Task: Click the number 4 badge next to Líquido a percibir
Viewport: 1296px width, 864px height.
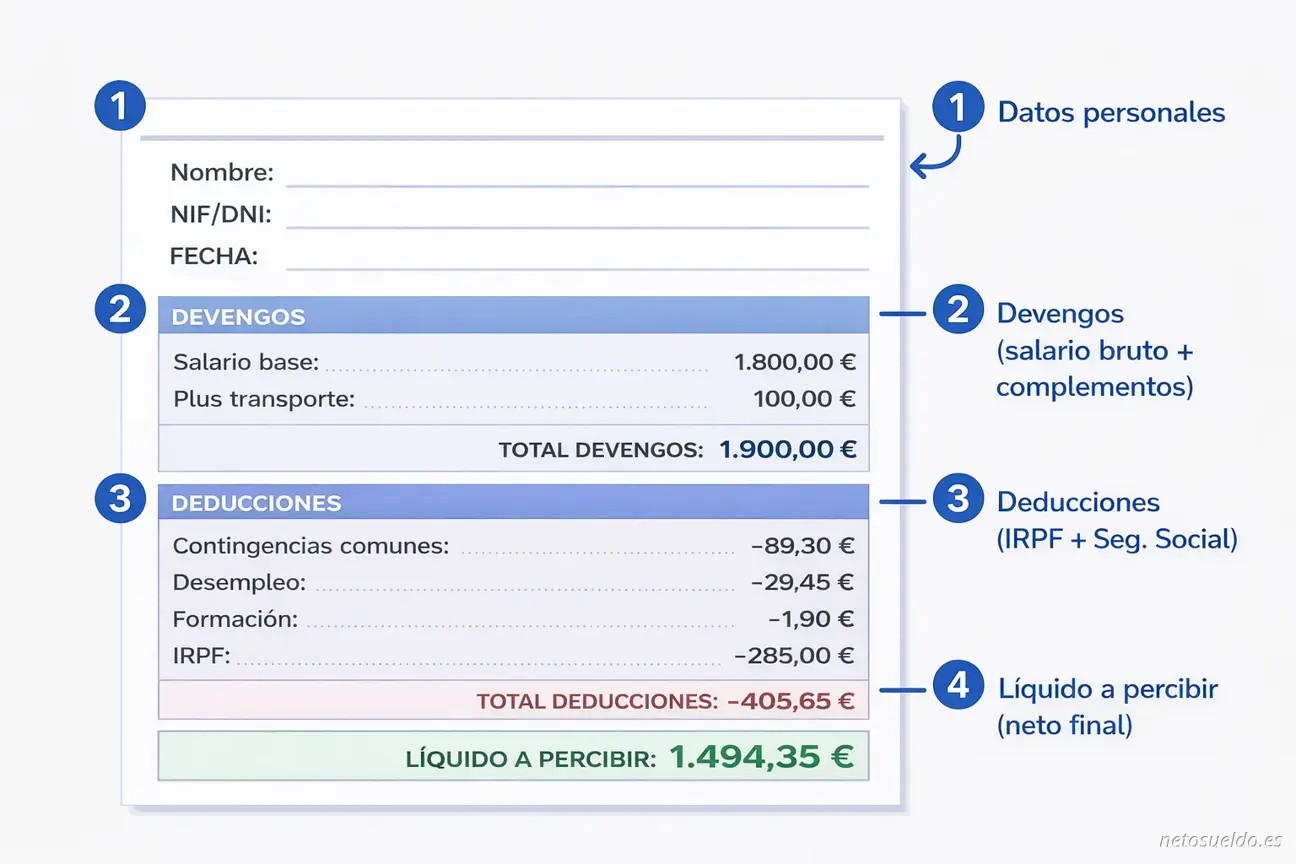Action: (957, 687)
